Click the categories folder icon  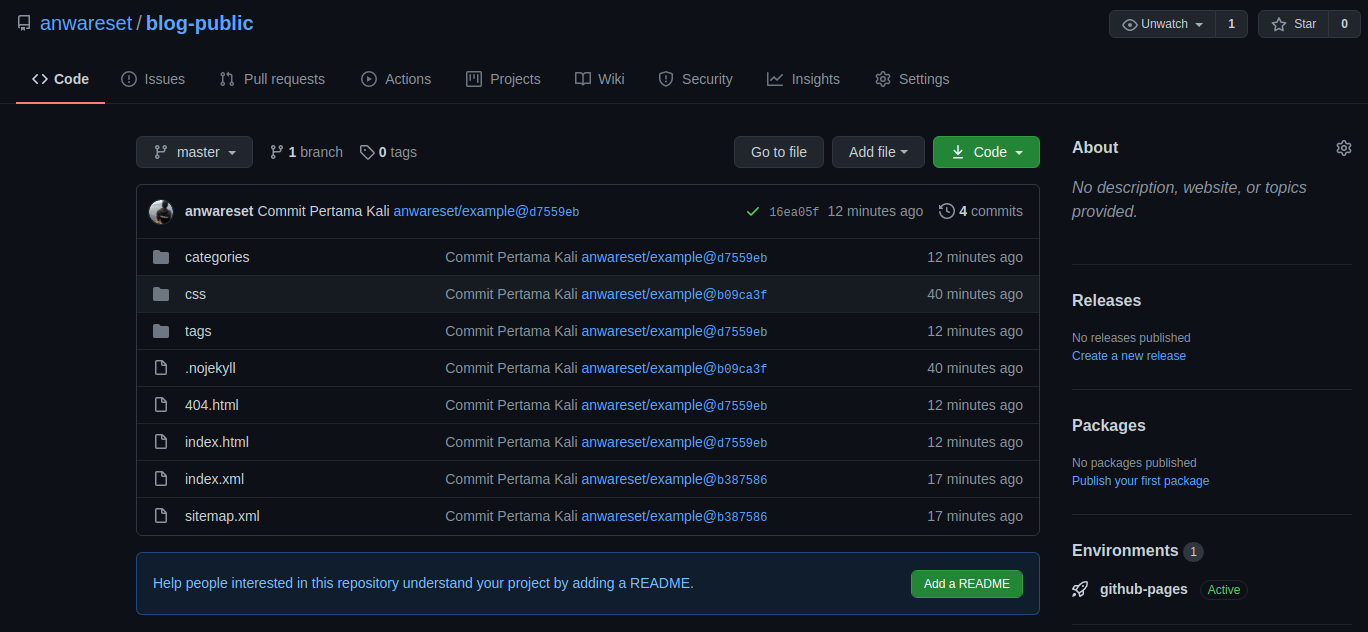point(161,257)
